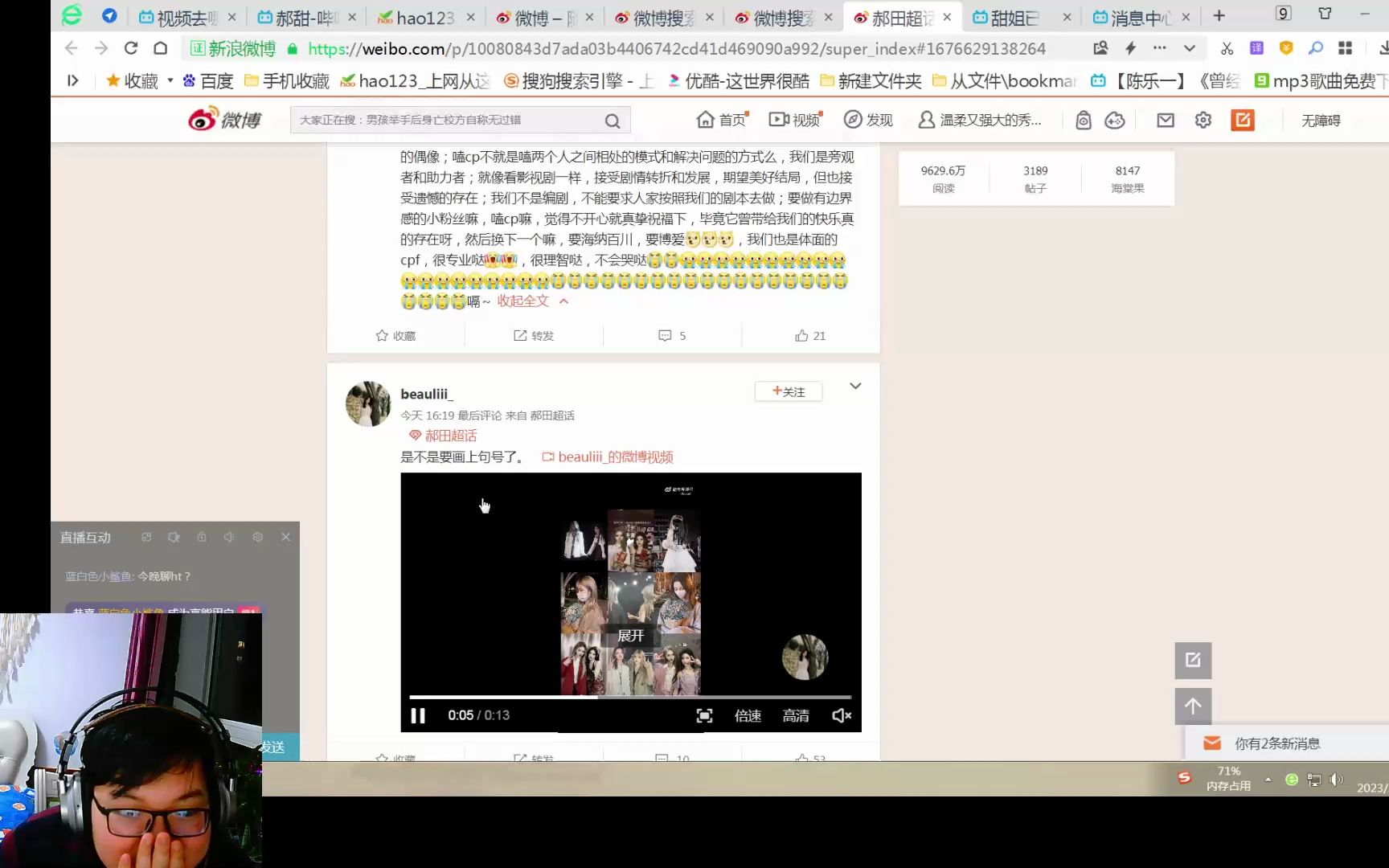Close the 郝田超话 tab

click(947, 17)
